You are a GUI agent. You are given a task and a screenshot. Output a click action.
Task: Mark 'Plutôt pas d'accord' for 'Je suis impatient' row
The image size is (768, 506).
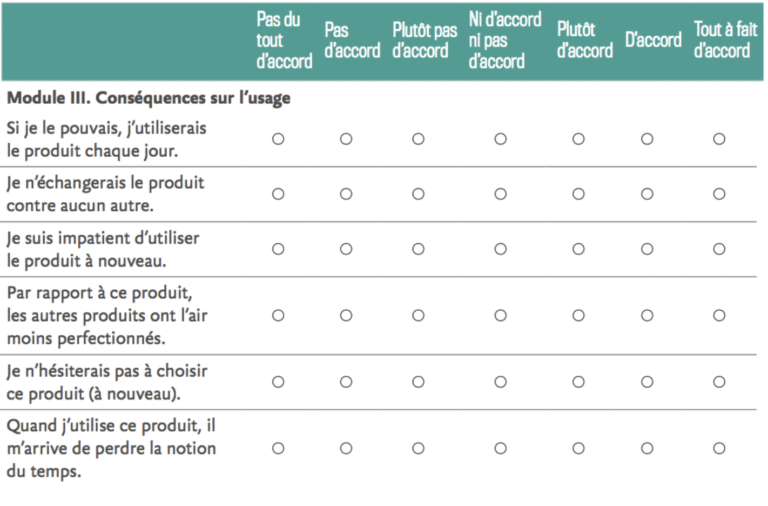point(418,249)
